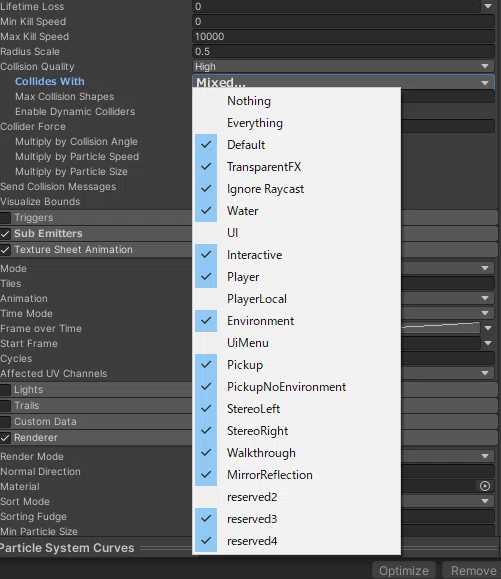This screenshot has width=501, height=579.
Task: Enable the UiMenu layer
Action: [296, 343]
